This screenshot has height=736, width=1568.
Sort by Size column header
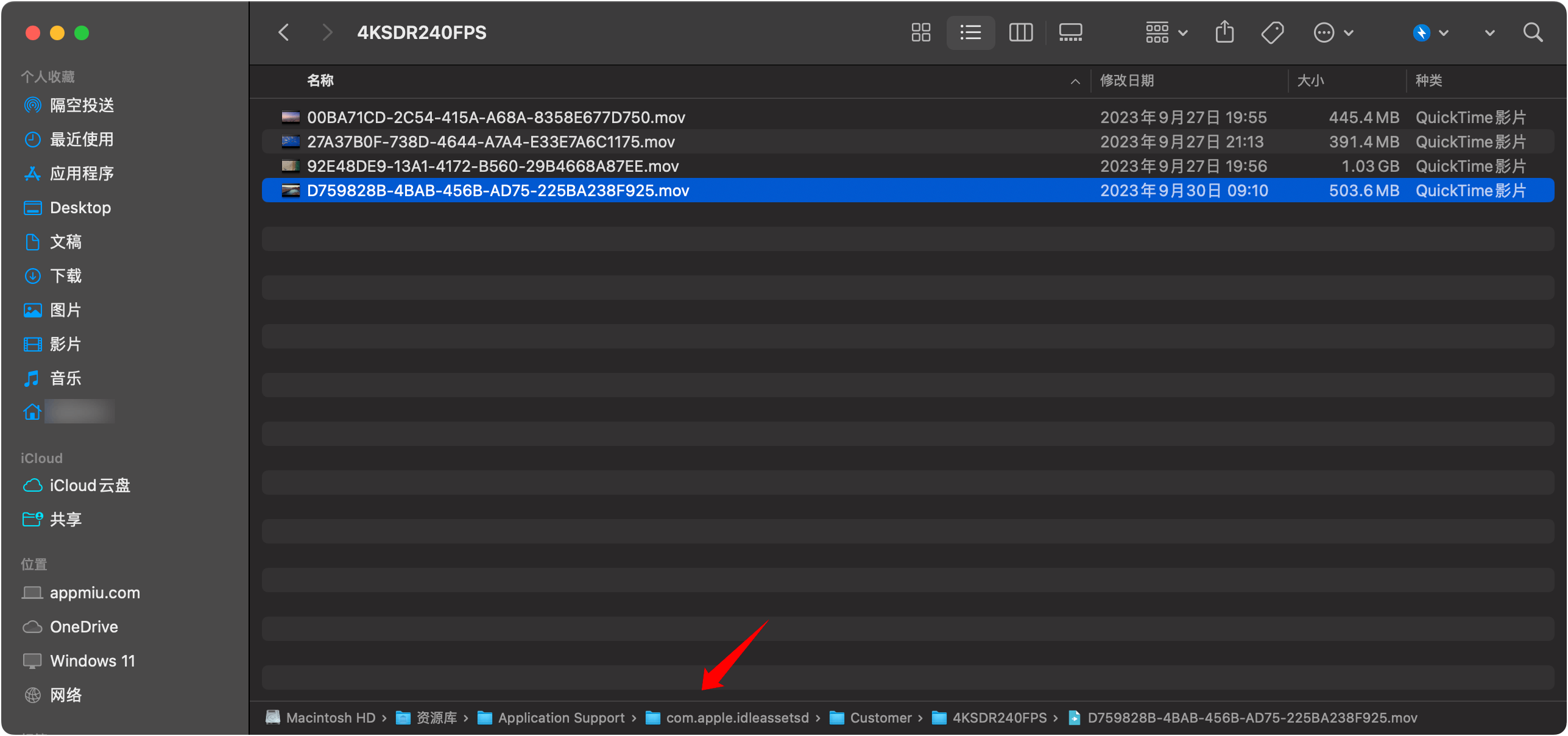coord(1311,80)
